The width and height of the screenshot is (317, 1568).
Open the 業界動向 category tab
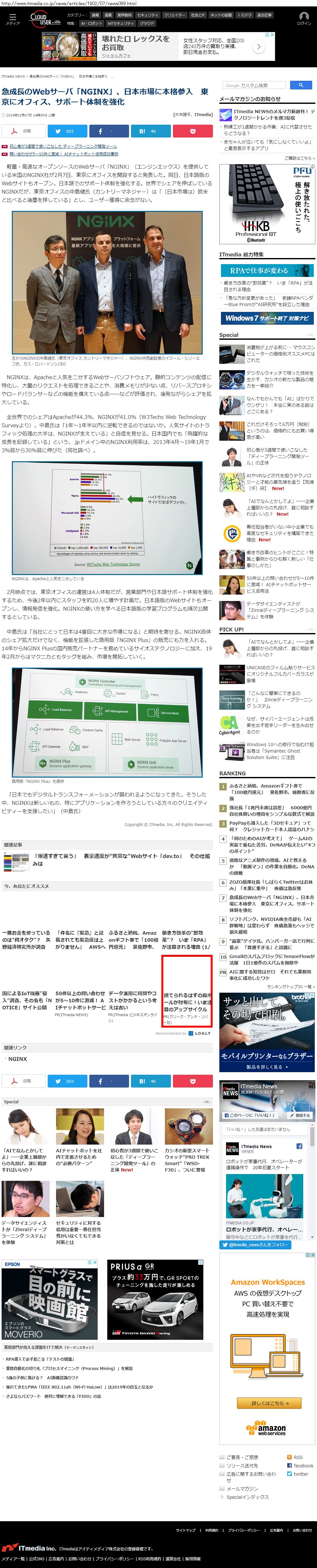(124, 15)
